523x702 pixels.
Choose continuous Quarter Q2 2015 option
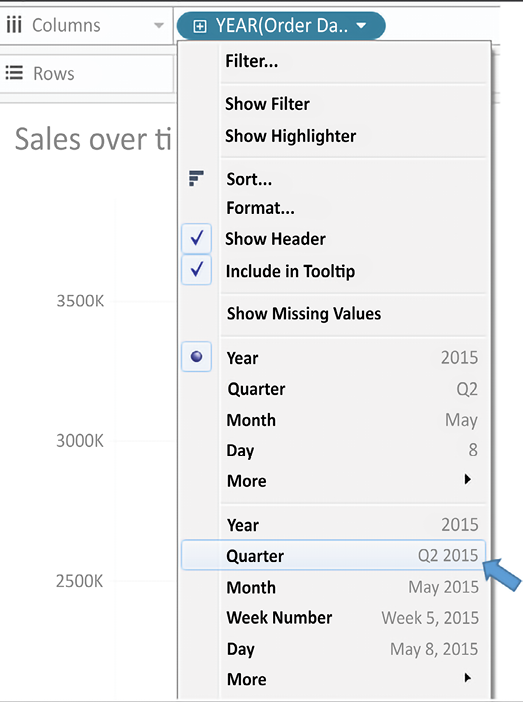point(333,555)
